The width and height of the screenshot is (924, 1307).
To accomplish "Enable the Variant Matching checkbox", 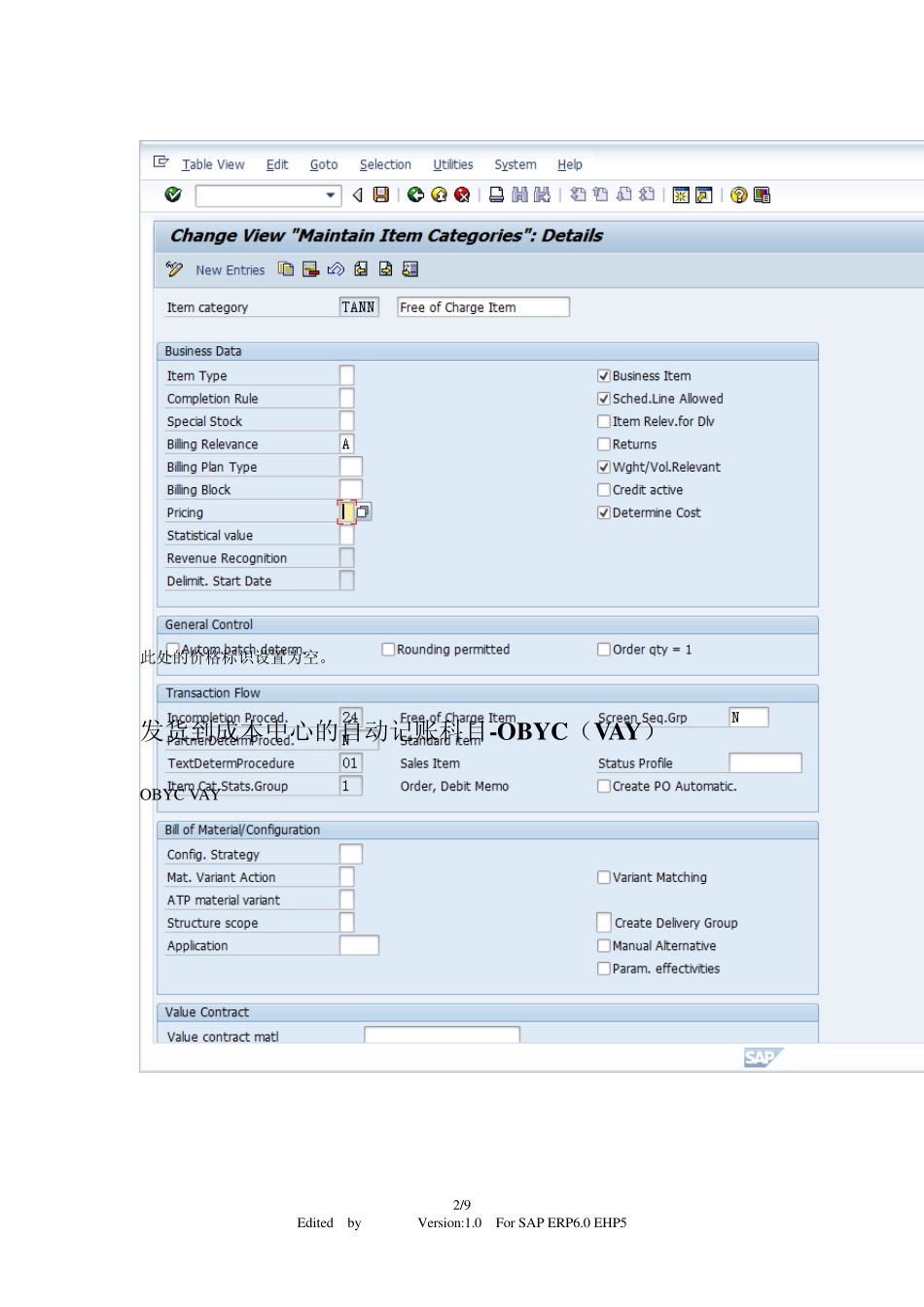I will tap(604, 877).
